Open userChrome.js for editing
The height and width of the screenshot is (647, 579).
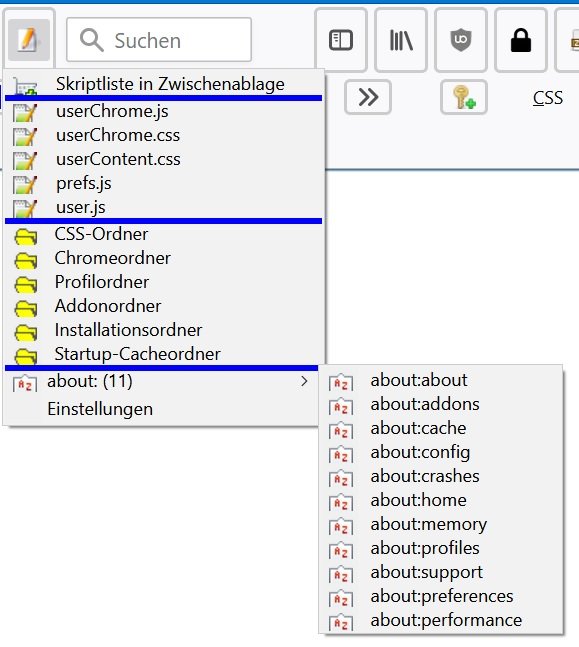click(x=163, y=111)
